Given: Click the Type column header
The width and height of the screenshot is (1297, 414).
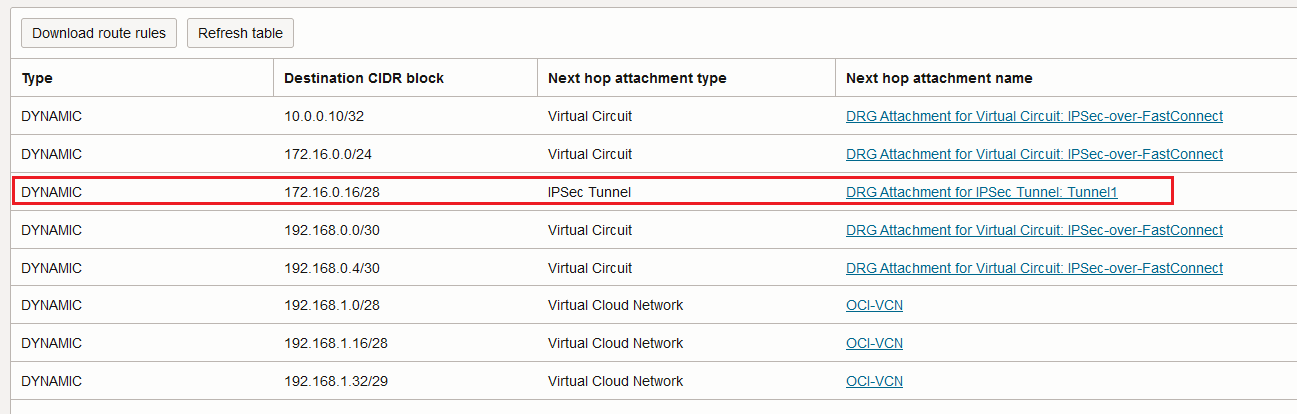Looking at the screenshot, I should 37,78.
